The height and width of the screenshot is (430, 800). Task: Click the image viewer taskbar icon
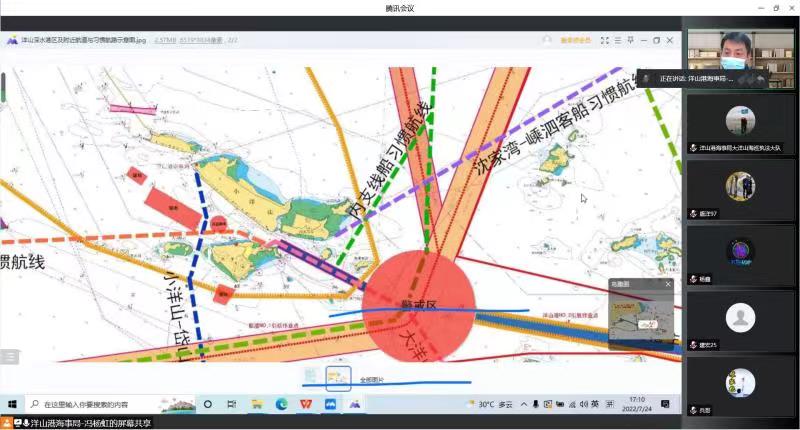tap(354, 404)
